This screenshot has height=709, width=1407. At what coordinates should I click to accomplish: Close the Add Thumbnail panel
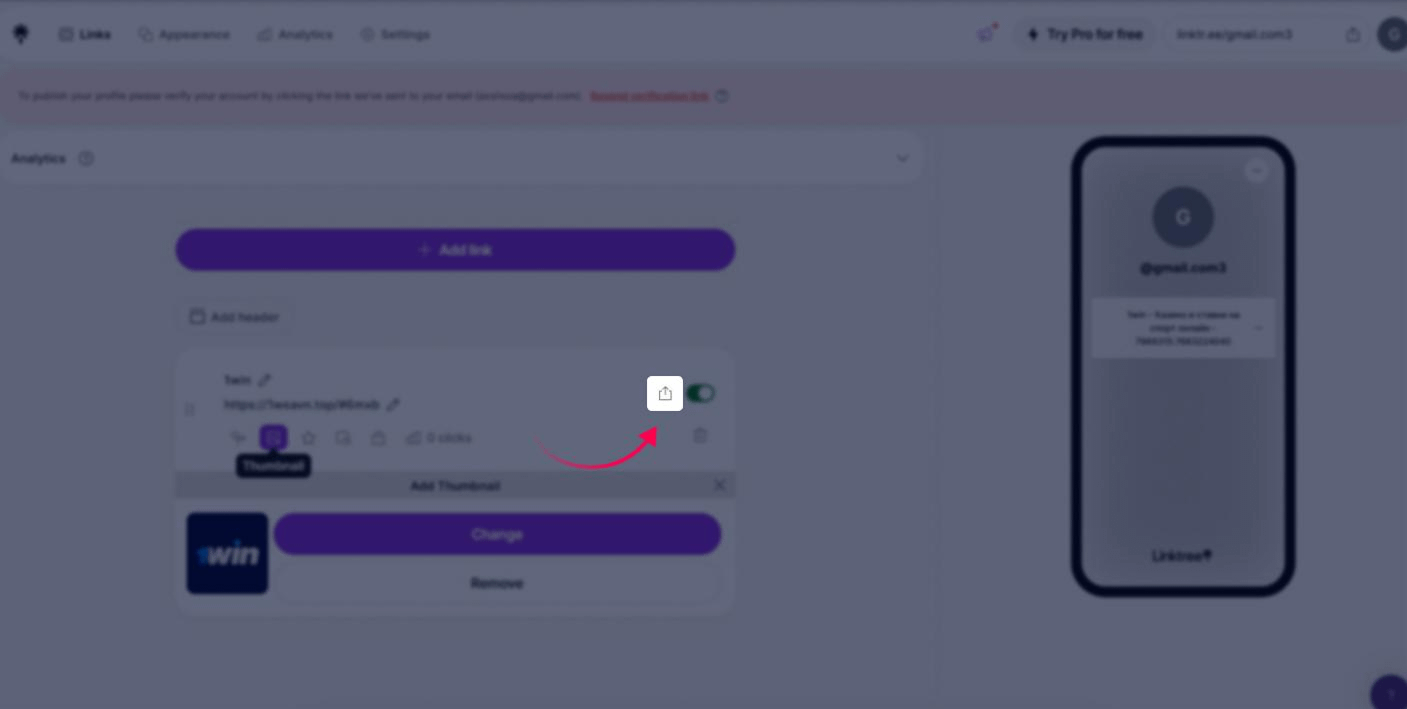point(719,485)
